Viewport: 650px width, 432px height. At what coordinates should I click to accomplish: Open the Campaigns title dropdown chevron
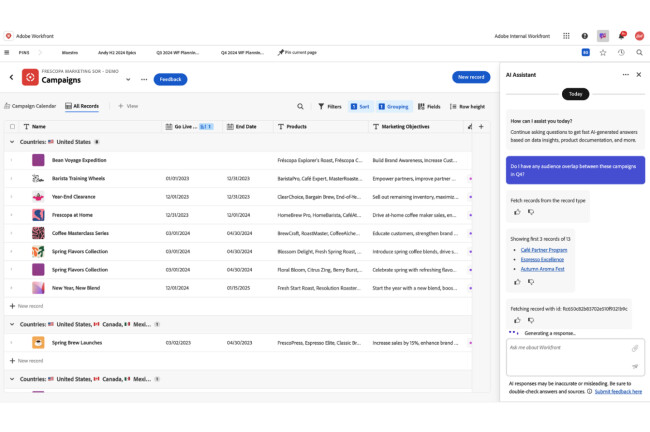coord(128,79)
